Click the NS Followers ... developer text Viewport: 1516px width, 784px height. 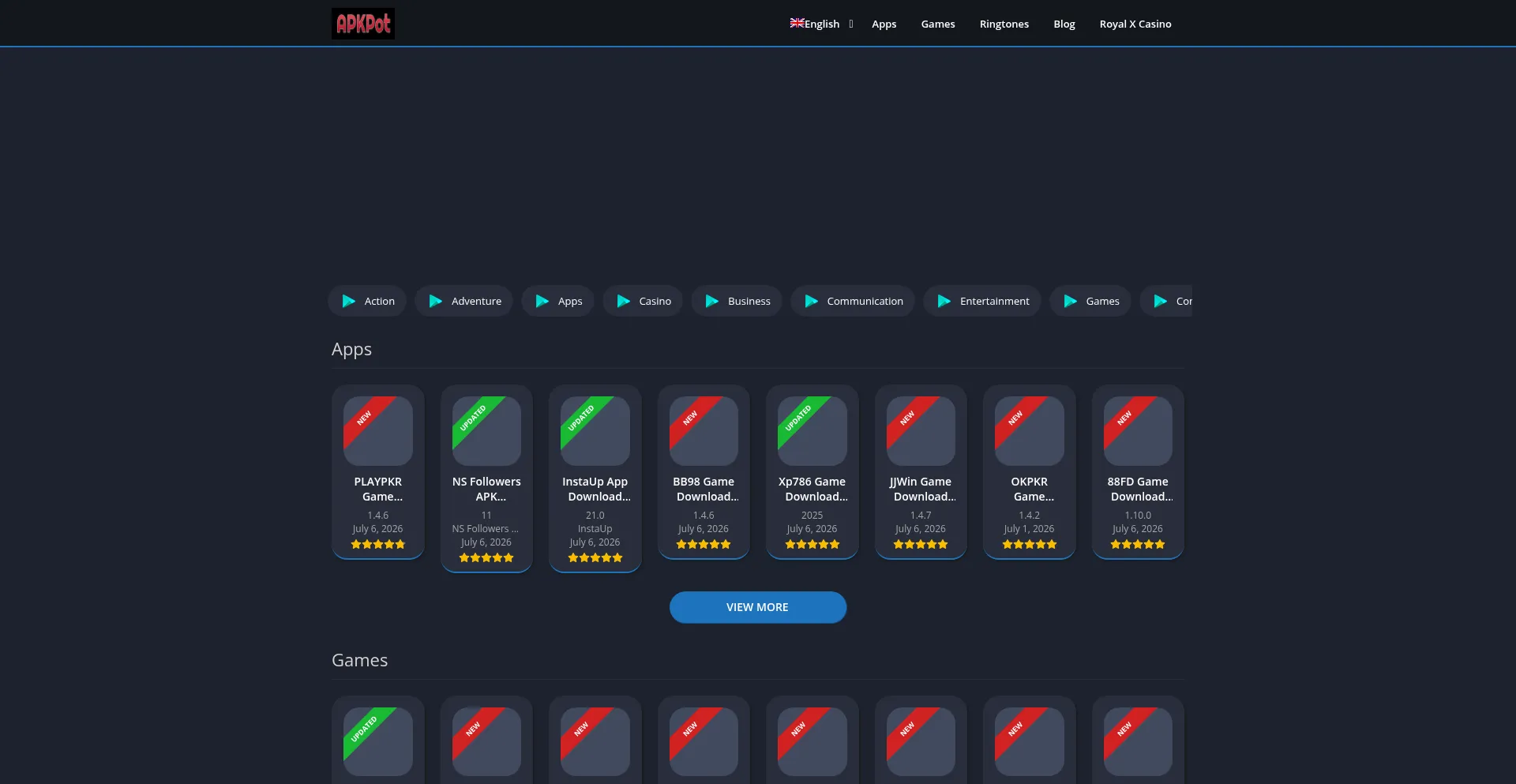pos(486,529)
